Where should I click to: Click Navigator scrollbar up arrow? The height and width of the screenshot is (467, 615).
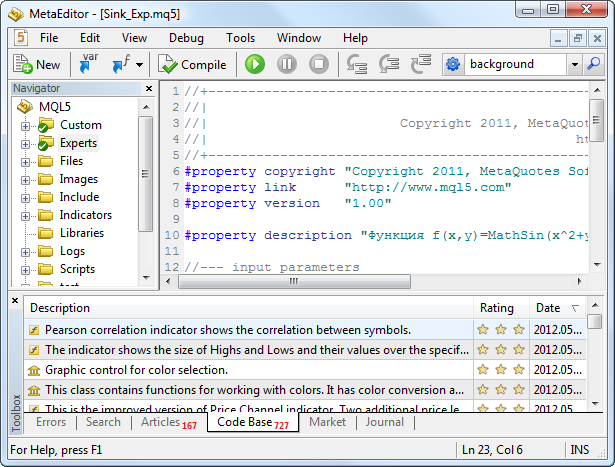pos(146,107)
